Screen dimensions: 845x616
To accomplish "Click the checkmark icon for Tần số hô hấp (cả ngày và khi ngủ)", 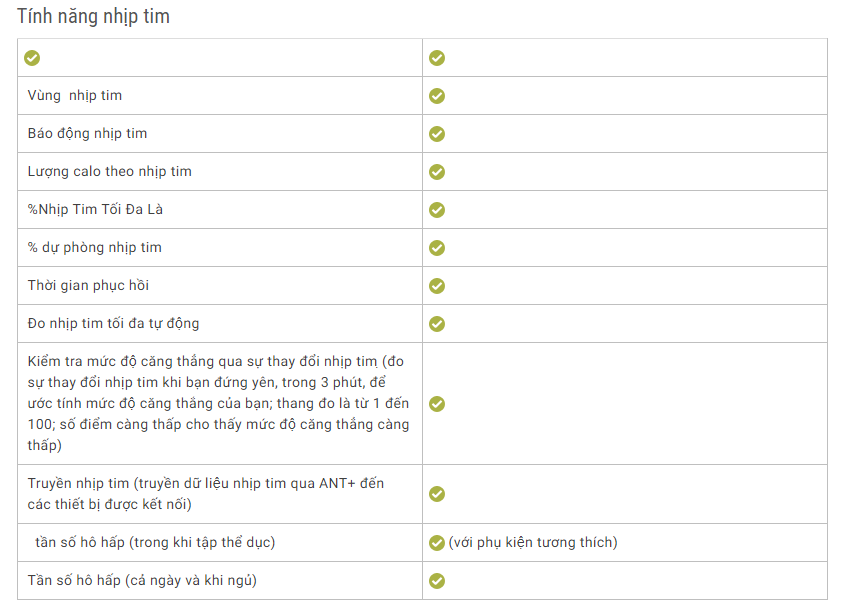I will pos(437,581).
